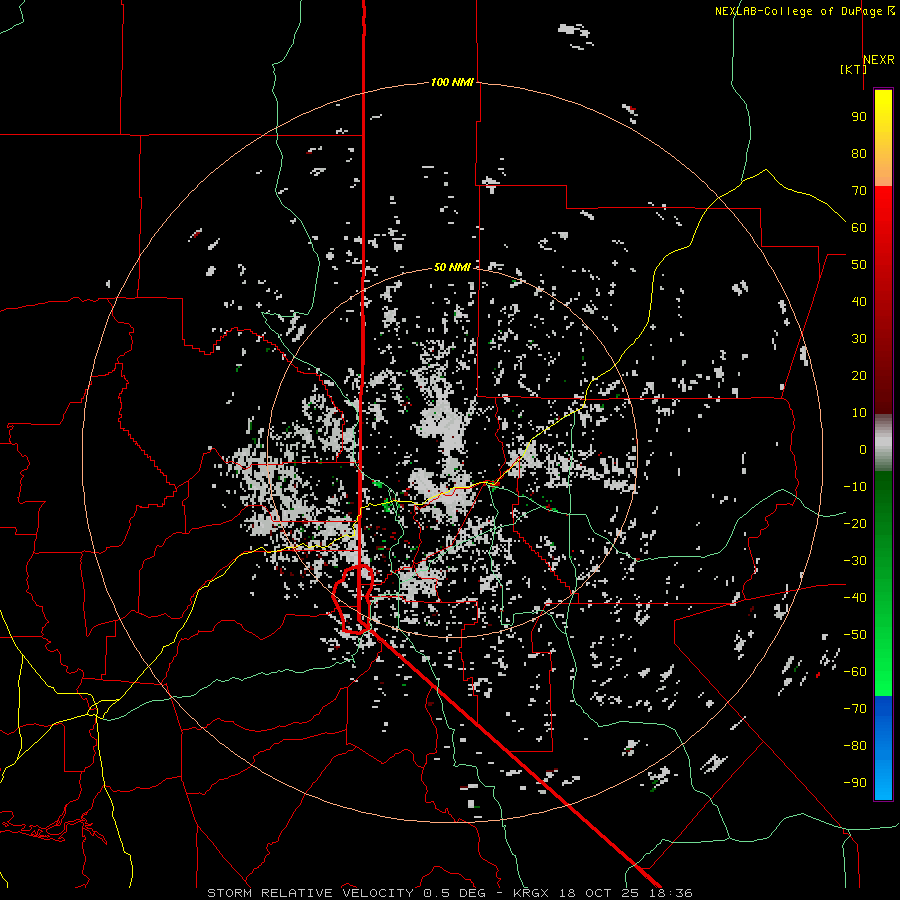Screen dimensions: 900x900
Task: Click the -40 value on the velocity scale
Action: point(855,598)
